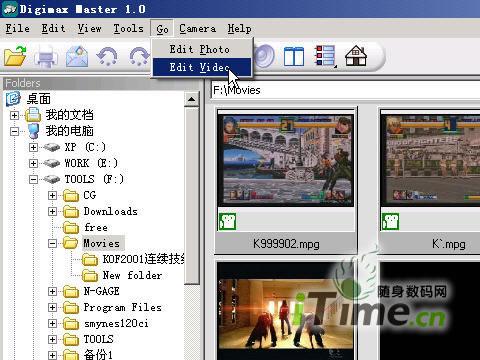
Task: Click the KOF2001 folder icon
Action: tap(90, 259)
